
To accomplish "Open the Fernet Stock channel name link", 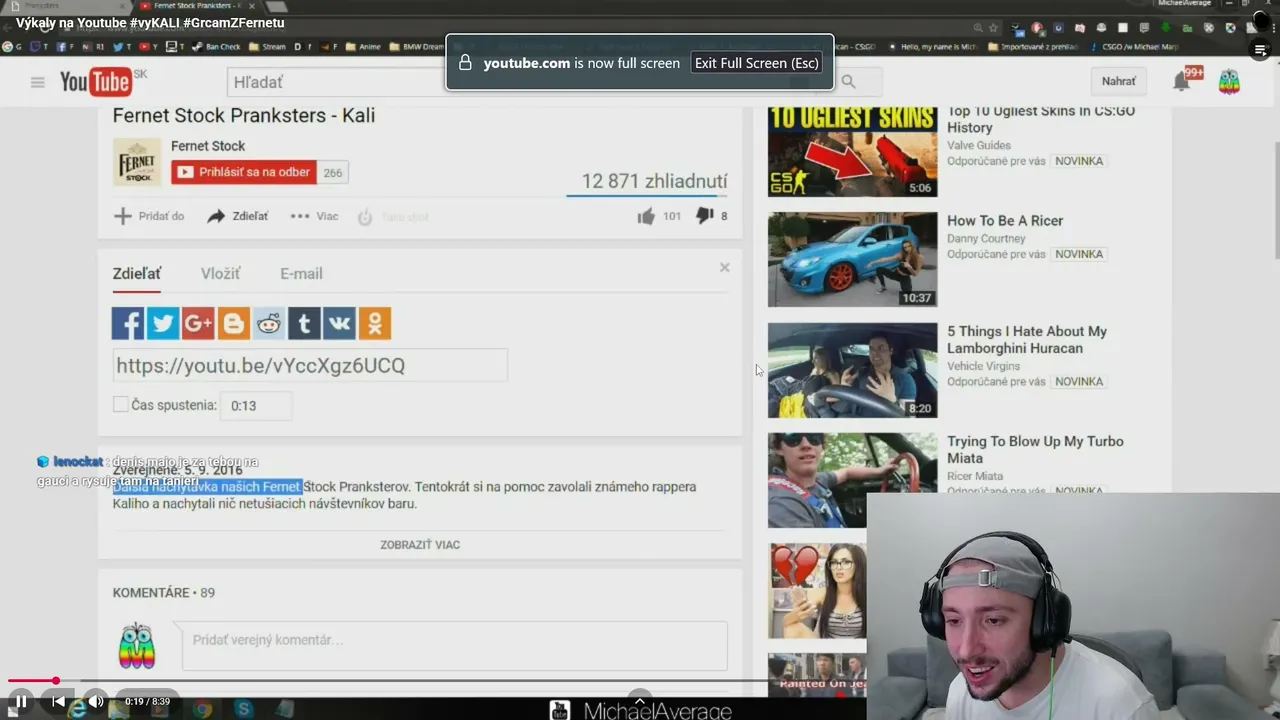I will (x=208, y=146).
